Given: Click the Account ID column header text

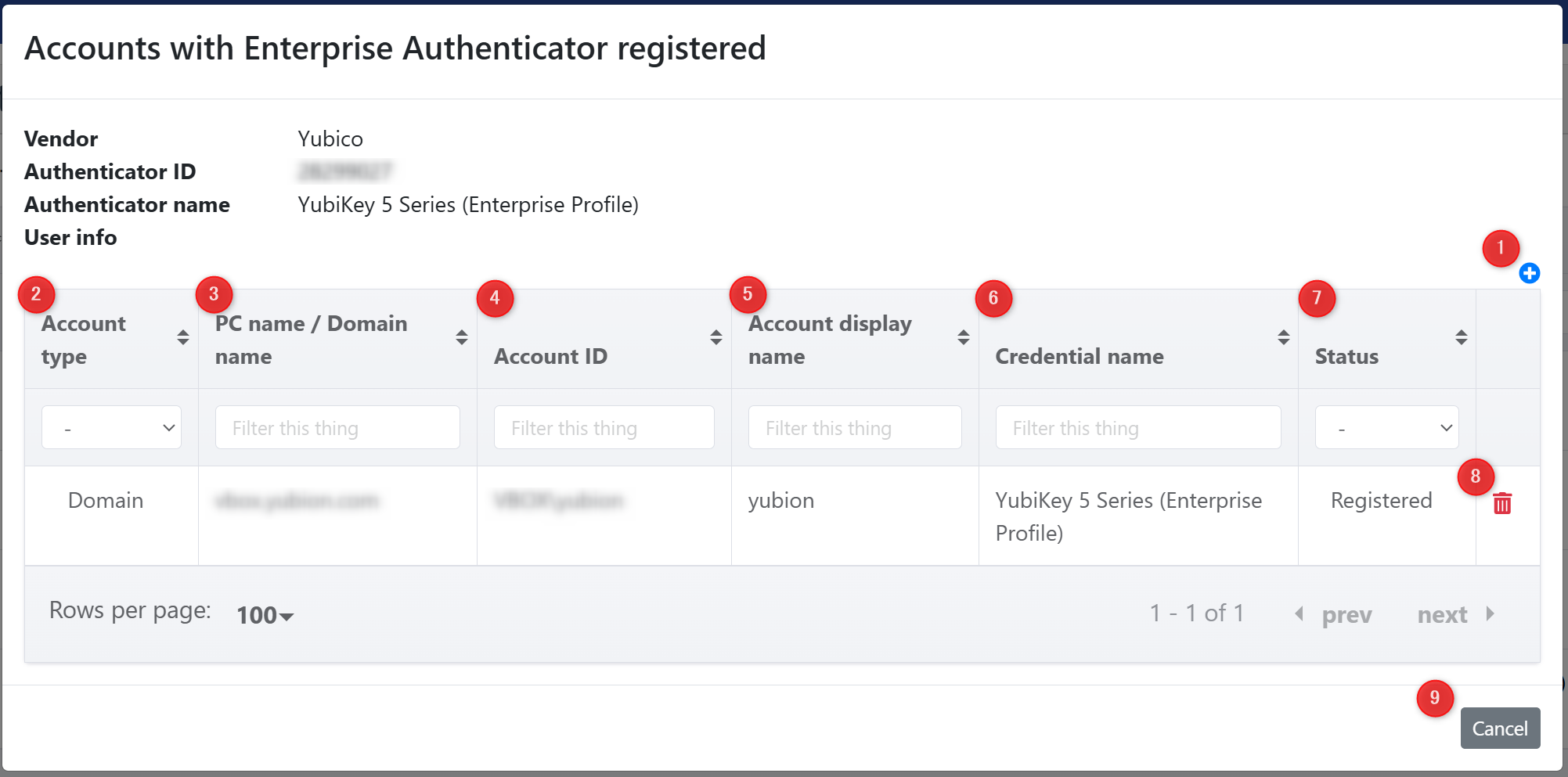Looking at the screenshot, I should (550, 357).
